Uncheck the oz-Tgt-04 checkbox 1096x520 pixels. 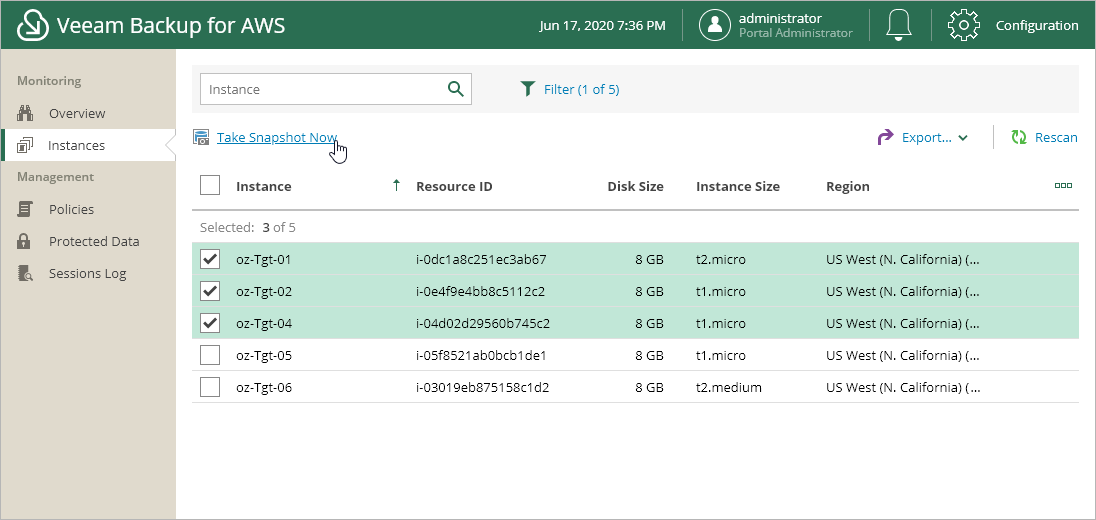(210, 323)
